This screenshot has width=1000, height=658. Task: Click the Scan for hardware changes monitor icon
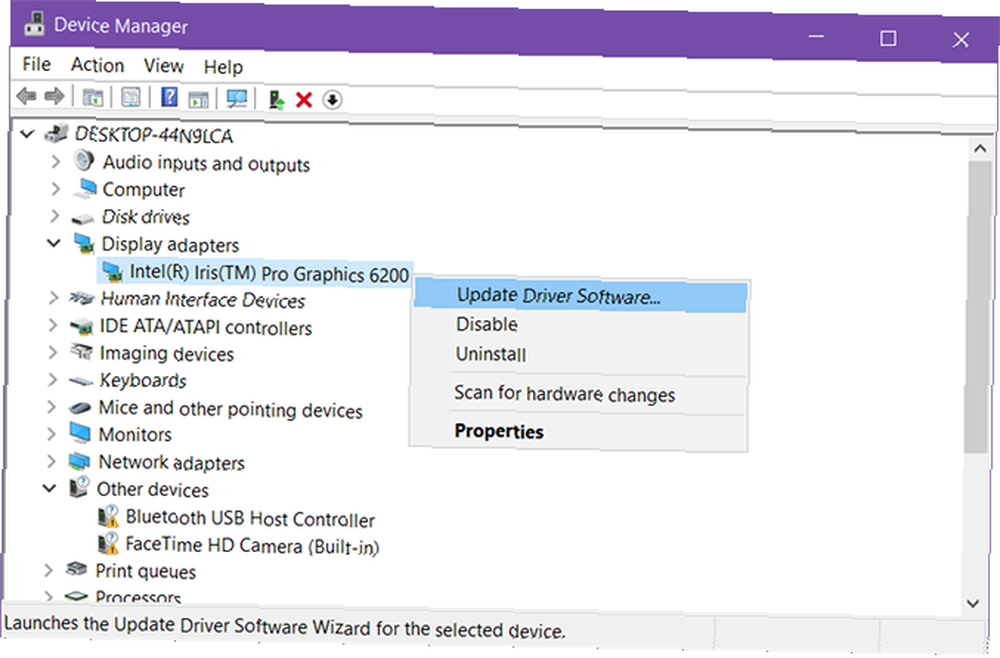[237, 99]
